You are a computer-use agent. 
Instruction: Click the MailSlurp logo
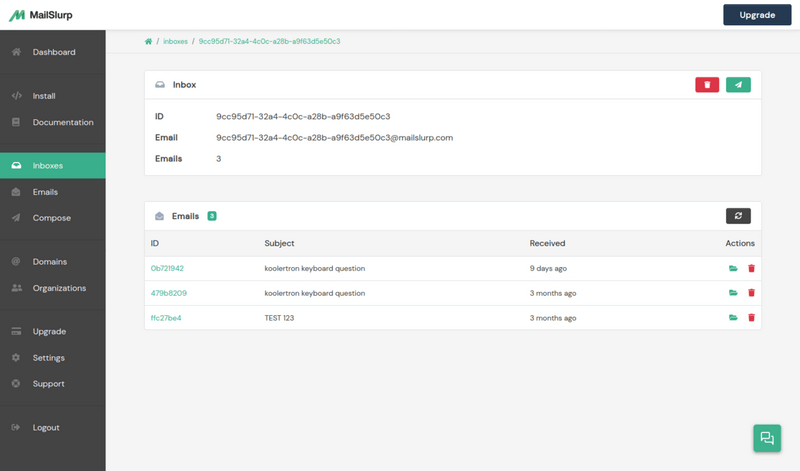click(x=41, y=15)
